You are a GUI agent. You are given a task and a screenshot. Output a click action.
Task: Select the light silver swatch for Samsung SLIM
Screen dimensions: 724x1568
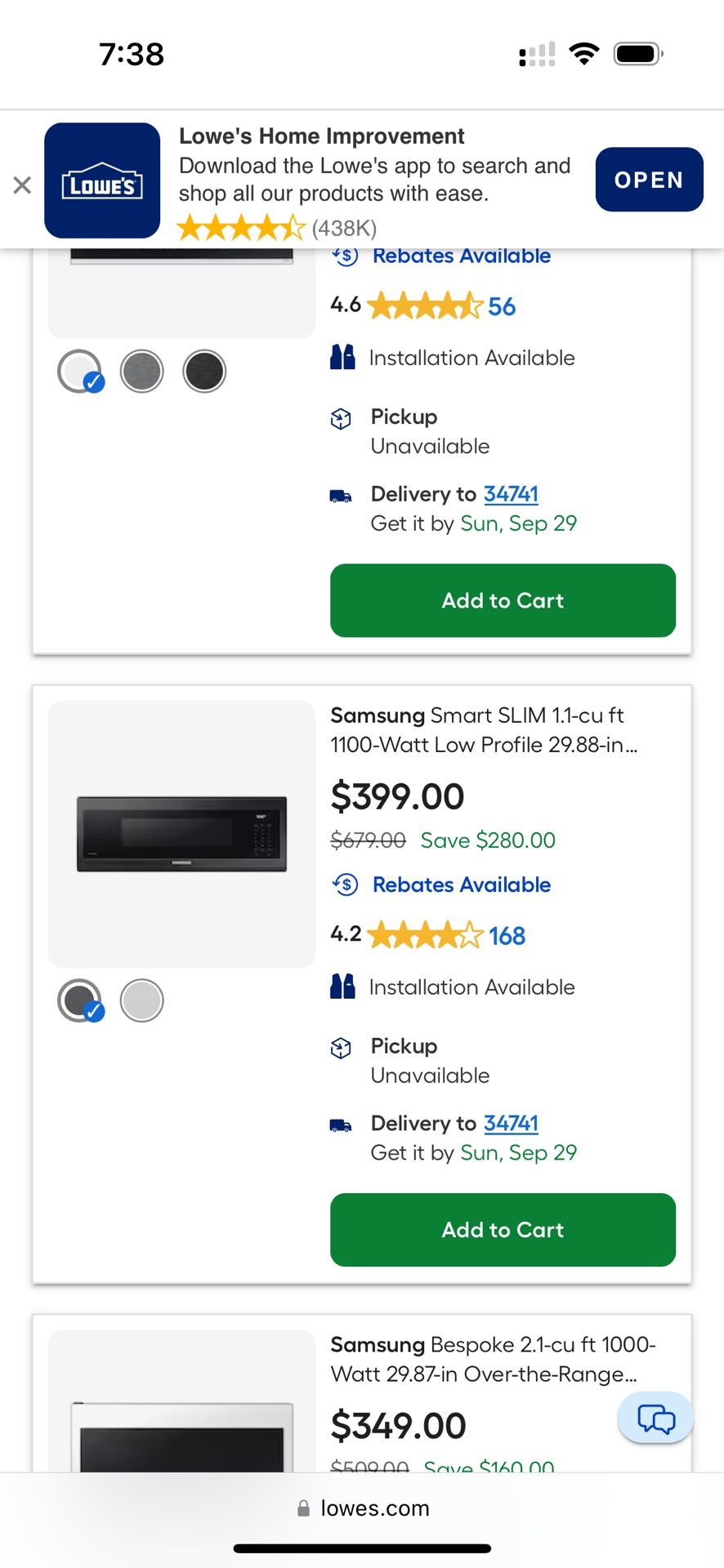click(142, 1000)
